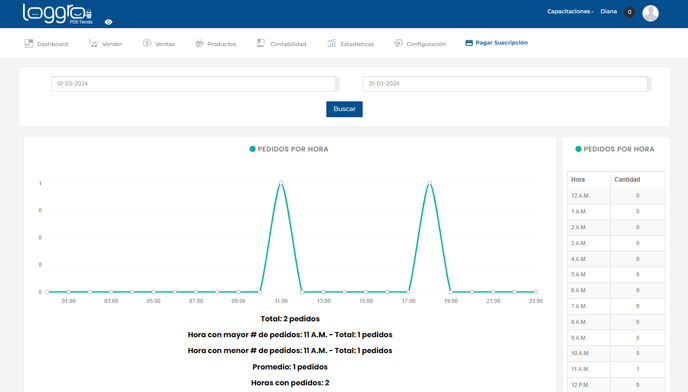Open the Estadísticas menu item

[350, 43]
